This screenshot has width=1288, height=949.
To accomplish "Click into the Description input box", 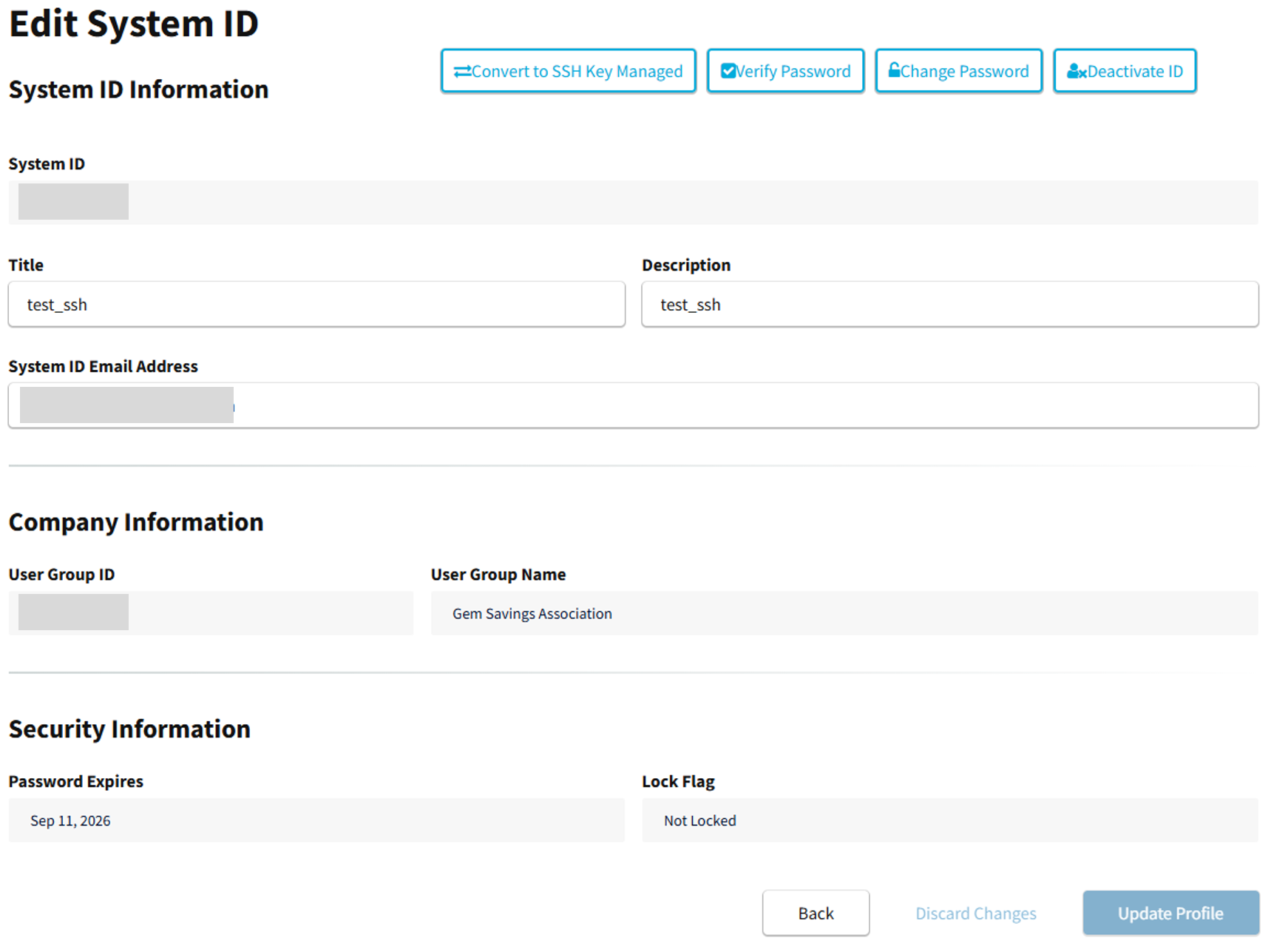I will click(949, 305).
